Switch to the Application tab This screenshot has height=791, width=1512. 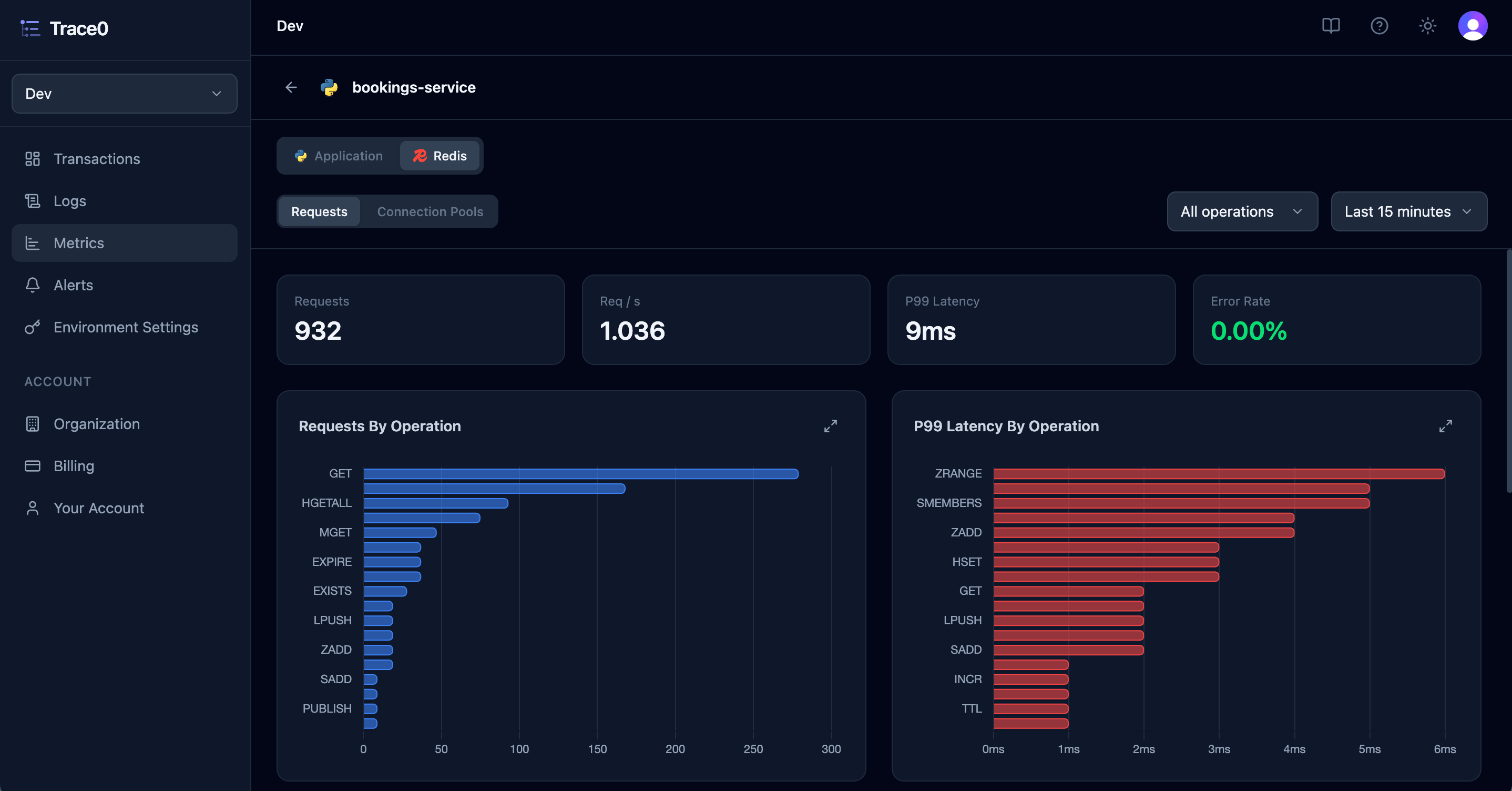339,156
